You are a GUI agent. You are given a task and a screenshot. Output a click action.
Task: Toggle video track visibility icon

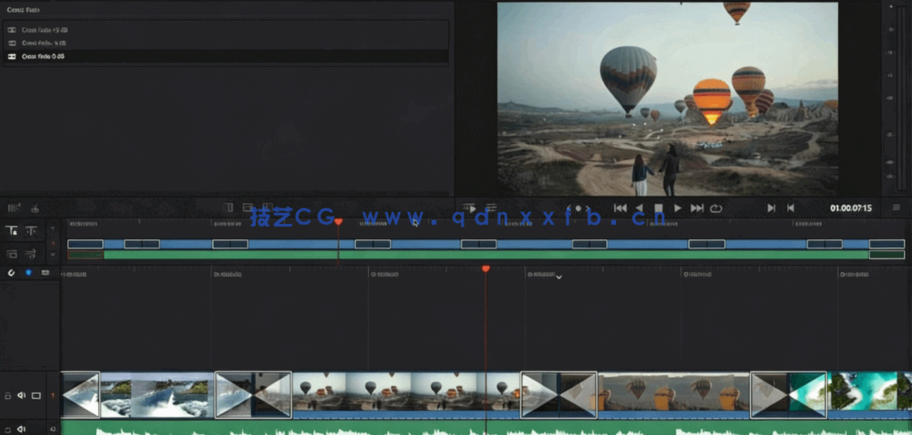(36, 395)
